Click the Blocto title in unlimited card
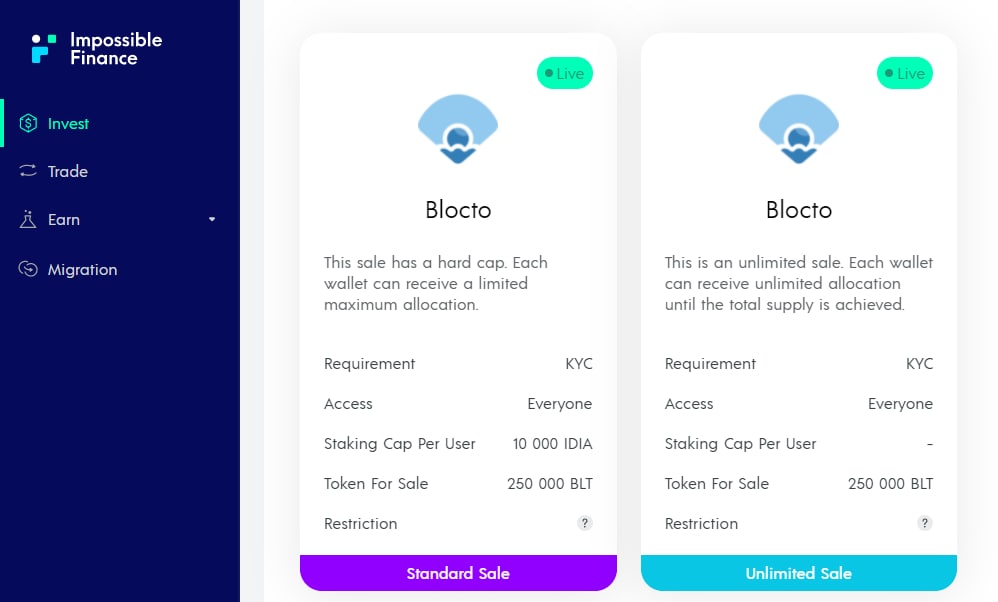Viewport: 998px width, 602px height. pyautogui.click(x=798, y=210)
